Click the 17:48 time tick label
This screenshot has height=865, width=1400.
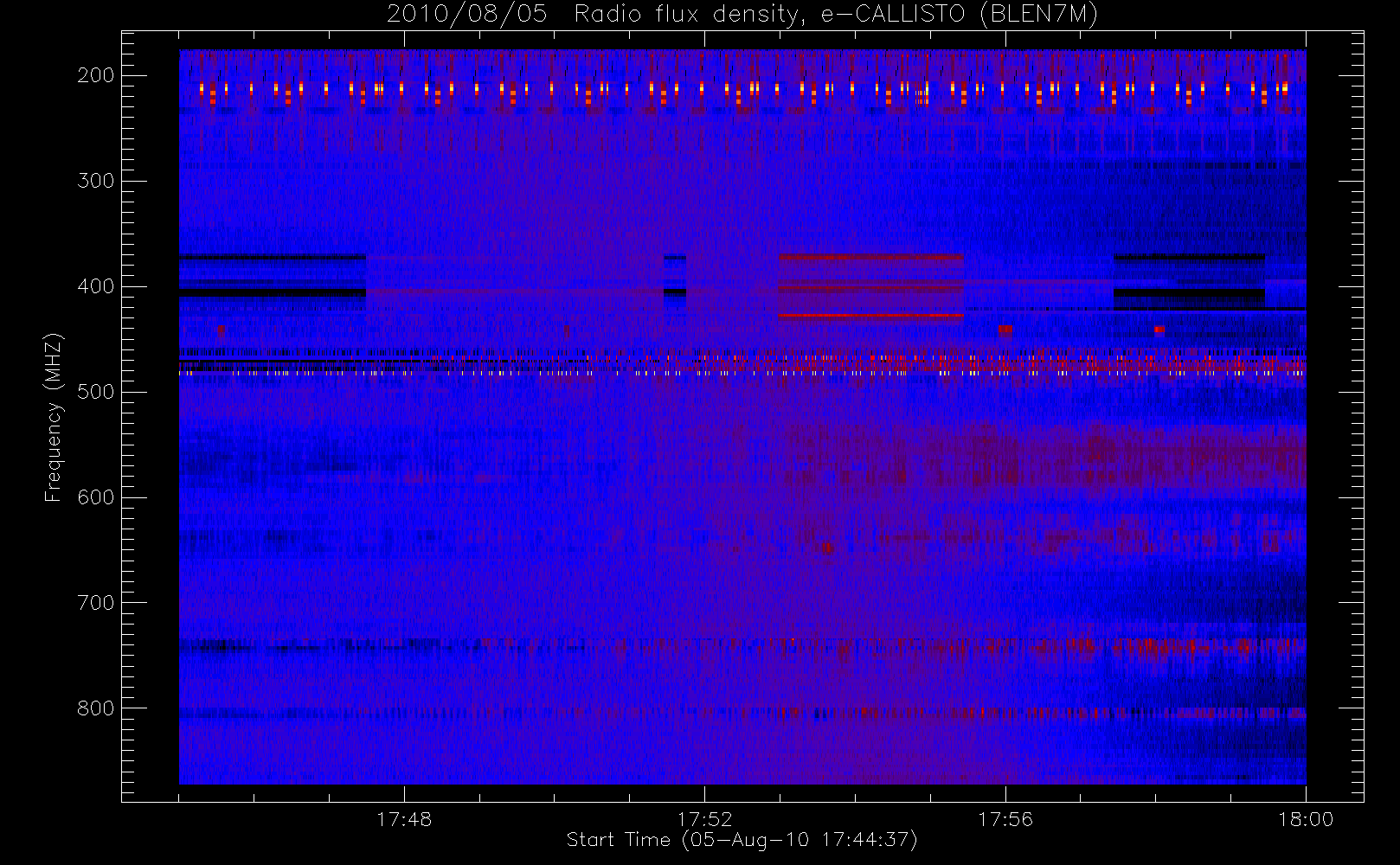point(404,819)
